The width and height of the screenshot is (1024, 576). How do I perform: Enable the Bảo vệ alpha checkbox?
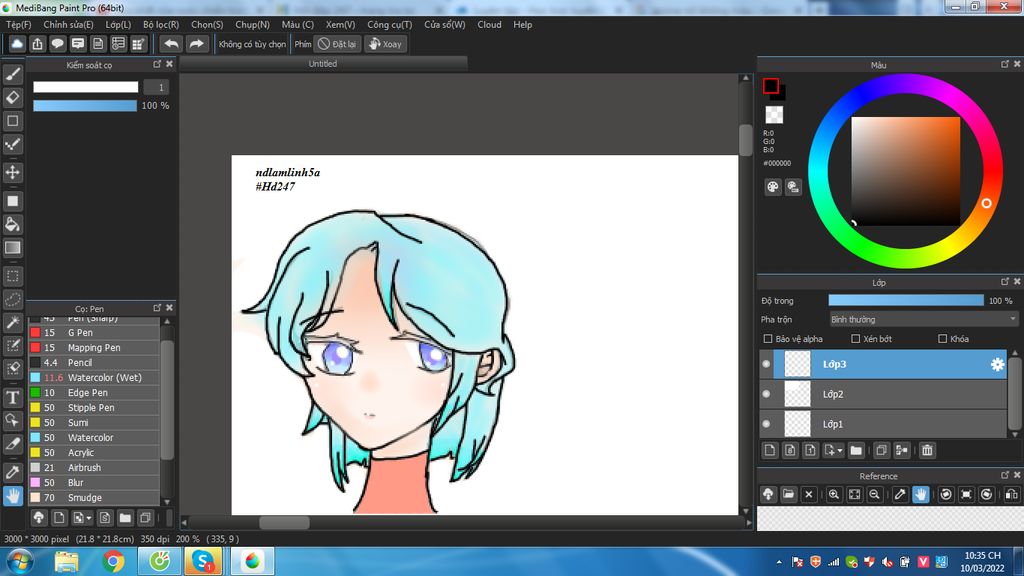click(x=768, y=339)
